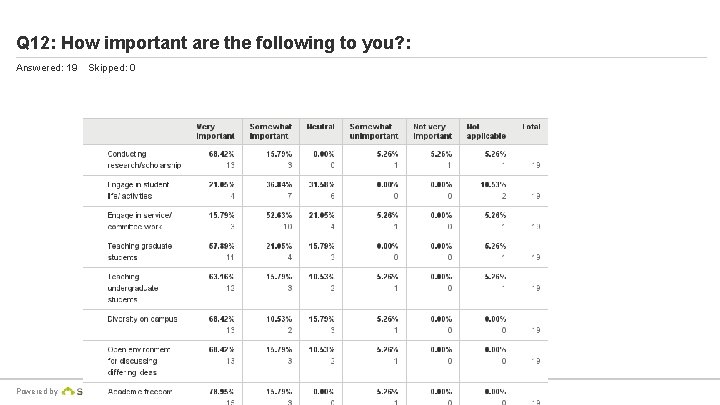Screen dimensions: 720x405
Task: Click the 'Answered: 19' response count
Action: point(47,68)
